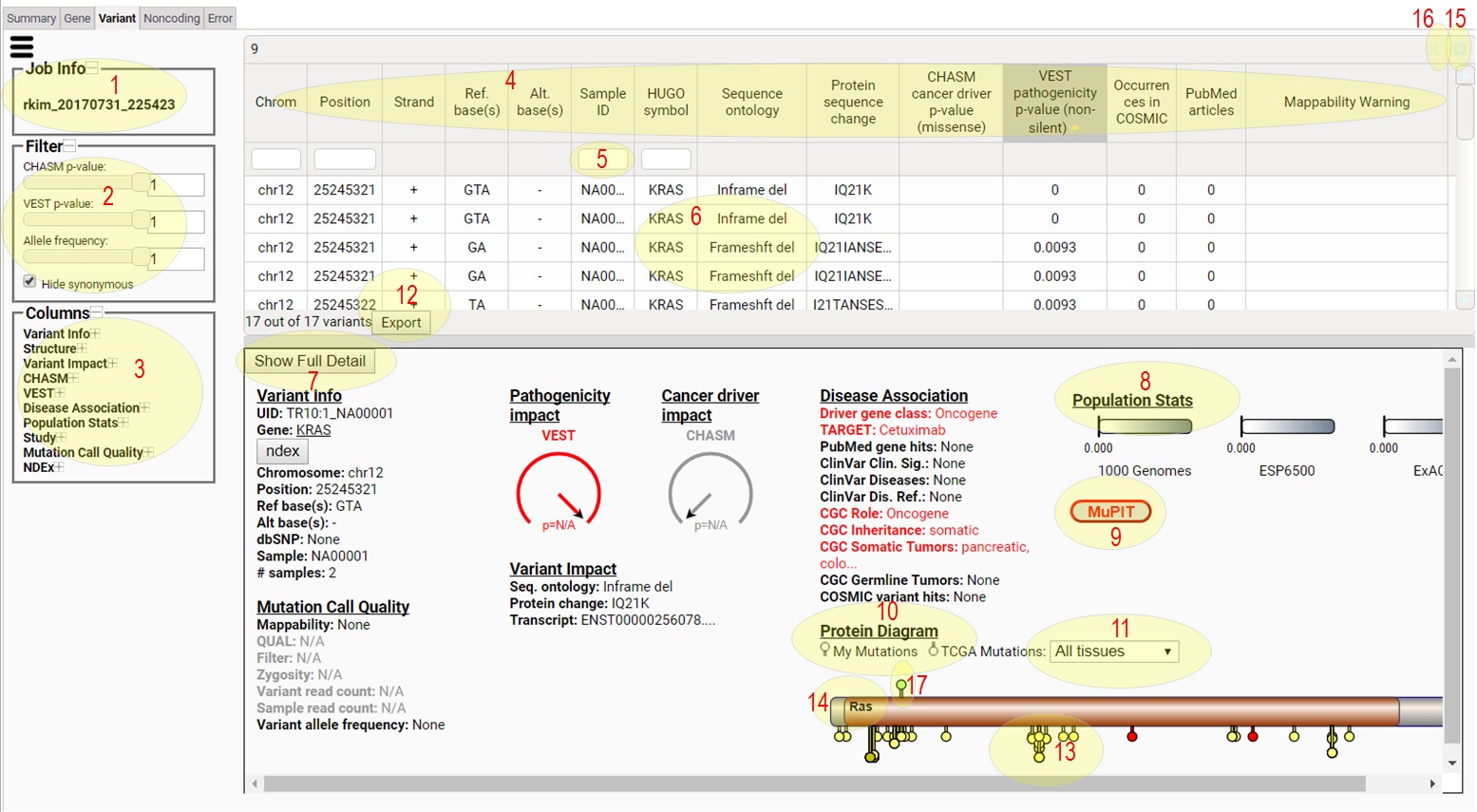Follow the KRAS gene link
This screenshot has height=812, width=1477.
tap(313, 430)
